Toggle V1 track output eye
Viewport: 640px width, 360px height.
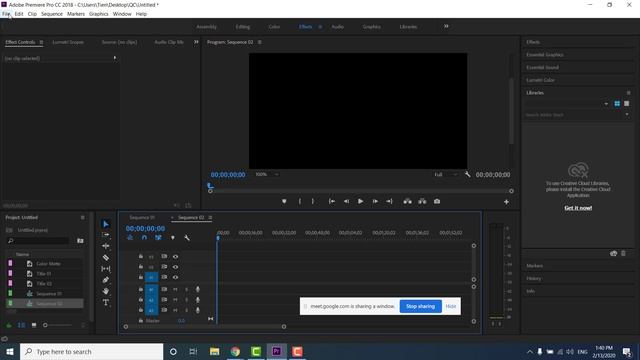[176, 277]
